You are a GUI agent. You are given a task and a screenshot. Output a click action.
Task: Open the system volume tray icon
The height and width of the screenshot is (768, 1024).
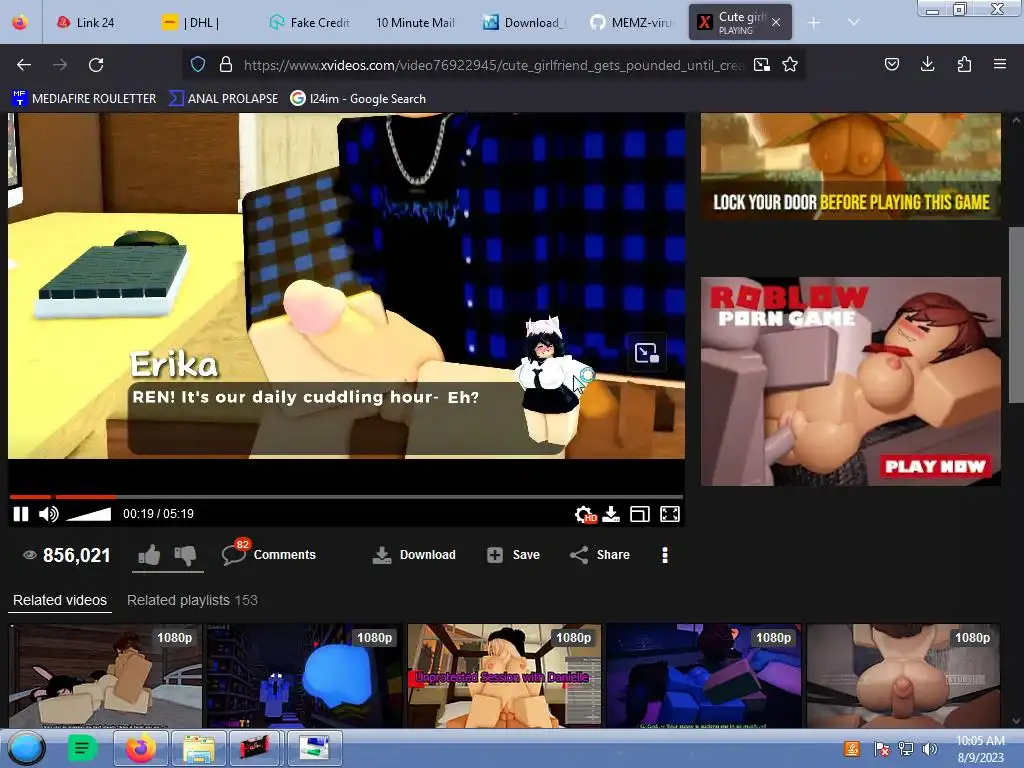(x=930, y=749)
